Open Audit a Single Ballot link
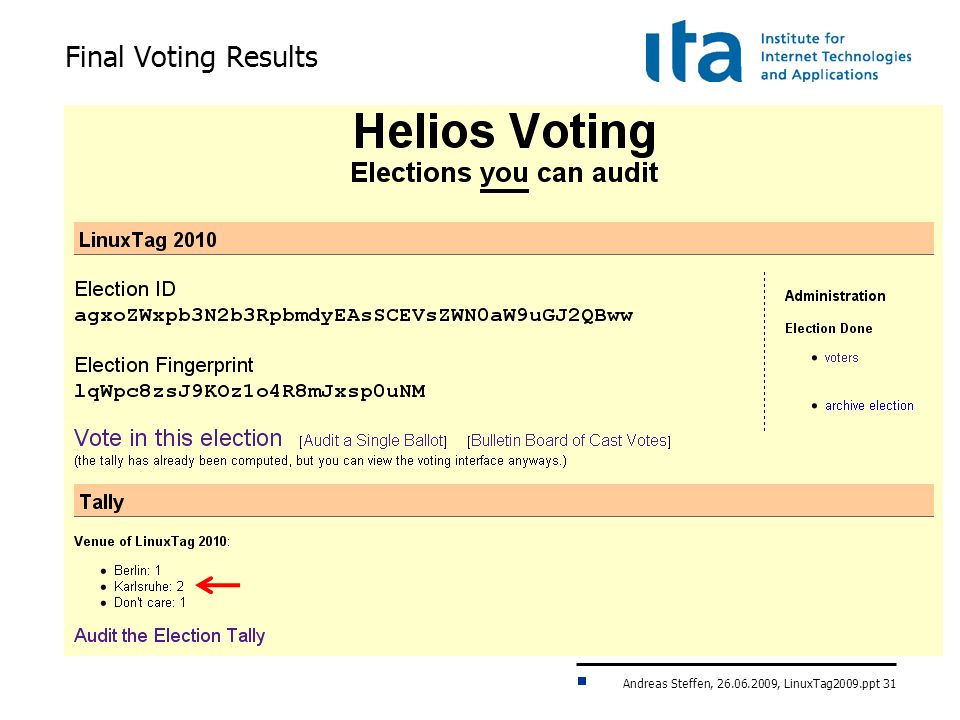 tap(373, 441)
